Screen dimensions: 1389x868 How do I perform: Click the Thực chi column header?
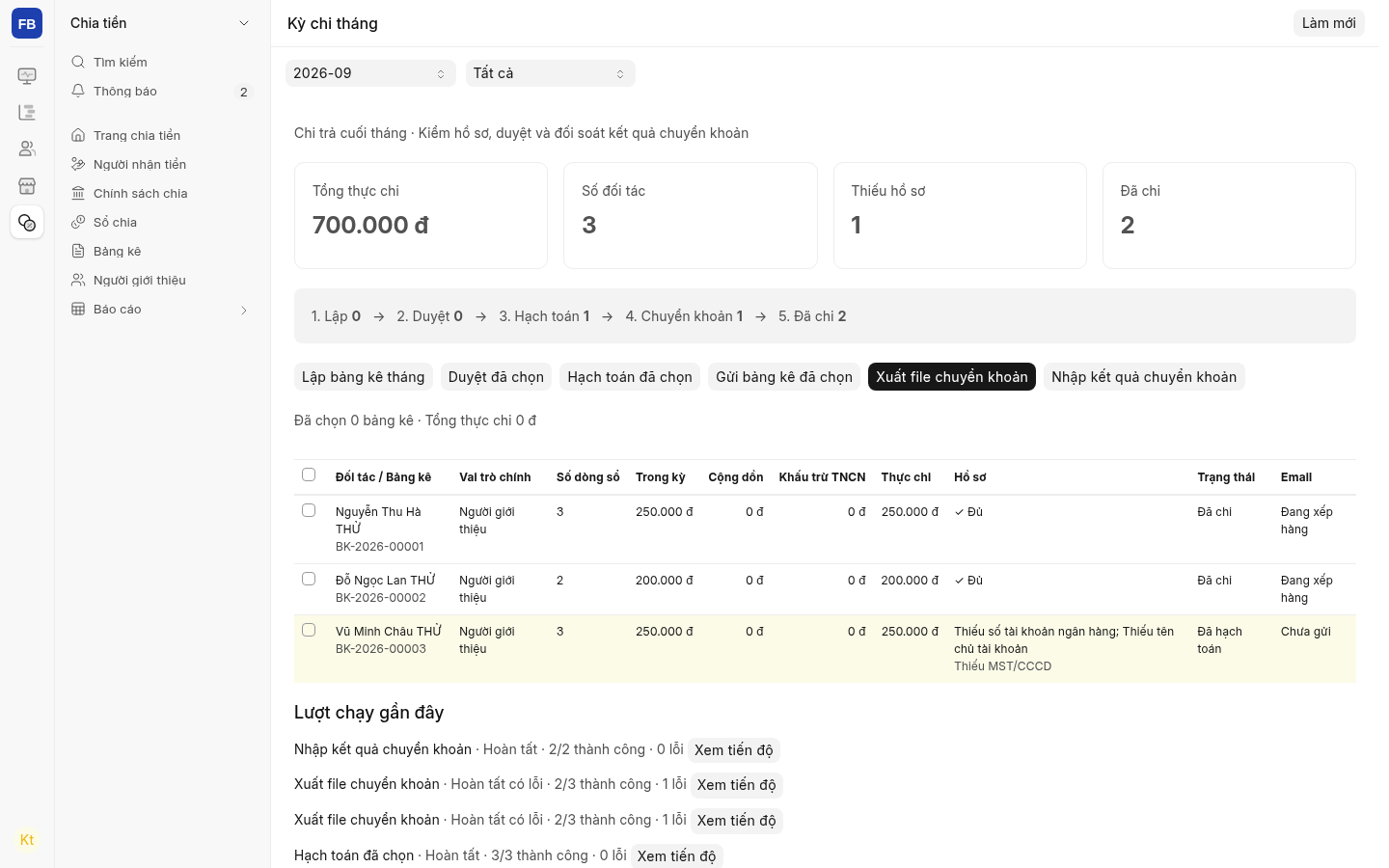click(x=906, y=477)
